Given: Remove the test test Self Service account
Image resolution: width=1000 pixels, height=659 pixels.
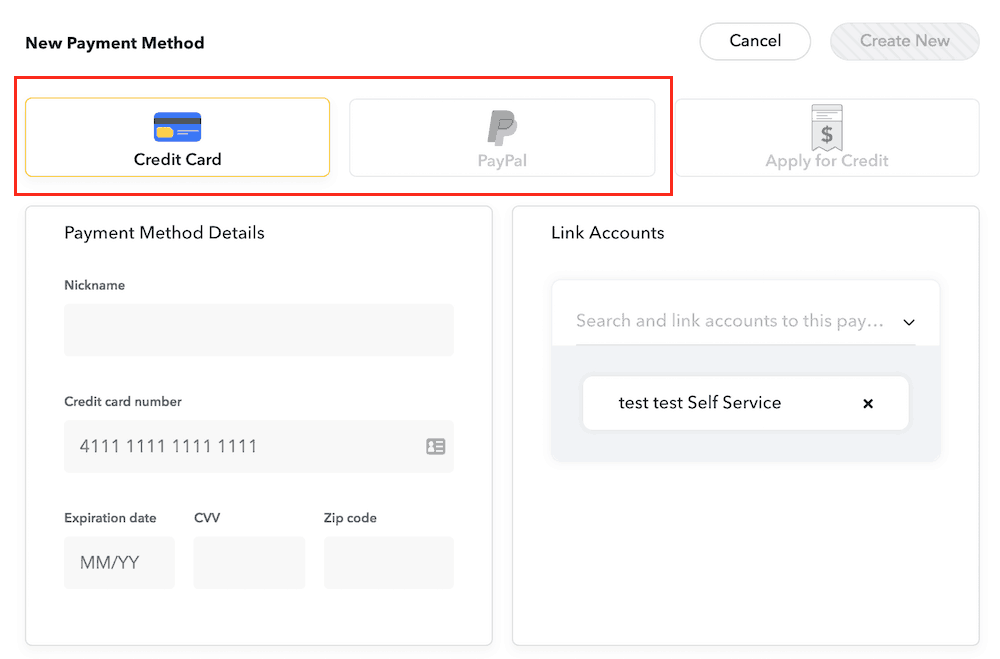Looking at the screenshot, I should (868, 404).
